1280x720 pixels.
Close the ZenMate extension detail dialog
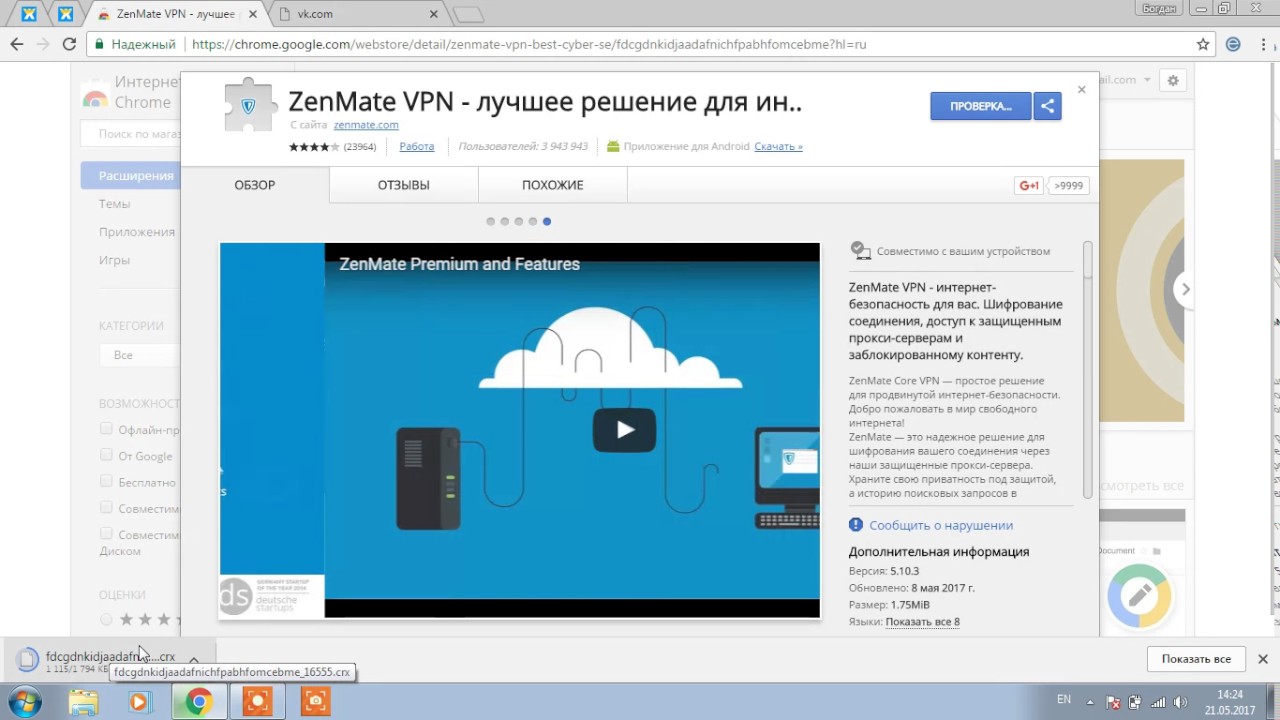coord(1081,89)
